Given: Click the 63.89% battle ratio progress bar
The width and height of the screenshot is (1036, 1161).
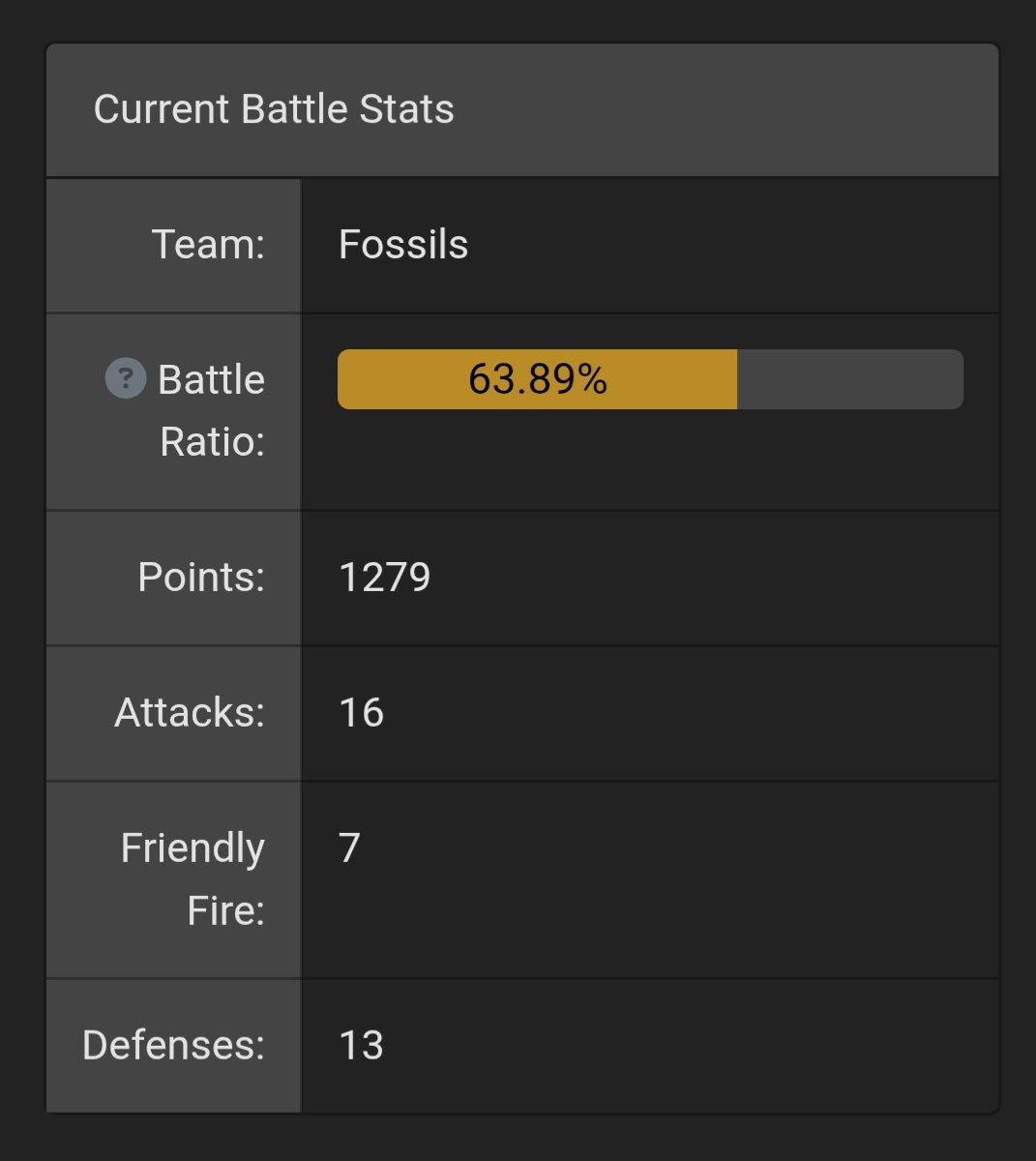Looking at the screenshot, I should (650, 379).
